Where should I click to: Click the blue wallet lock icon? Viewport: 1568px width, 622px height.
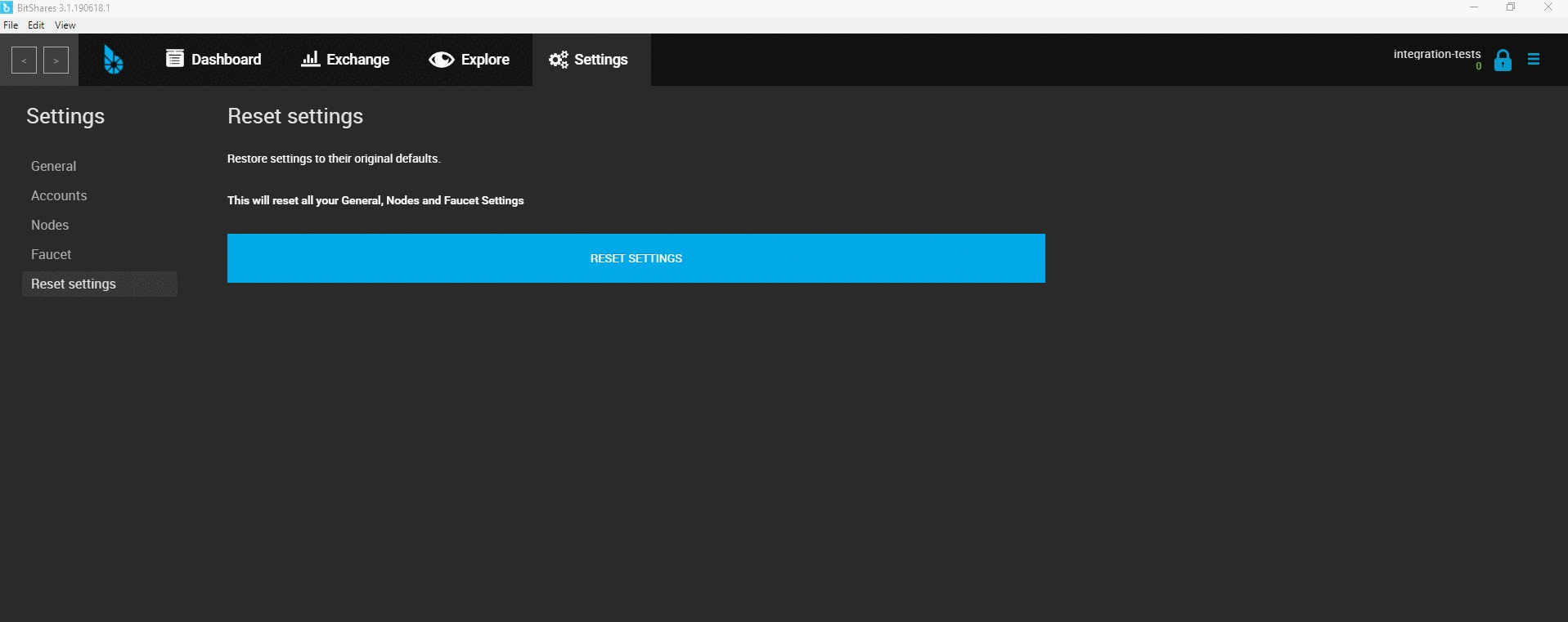[1503, 60]
